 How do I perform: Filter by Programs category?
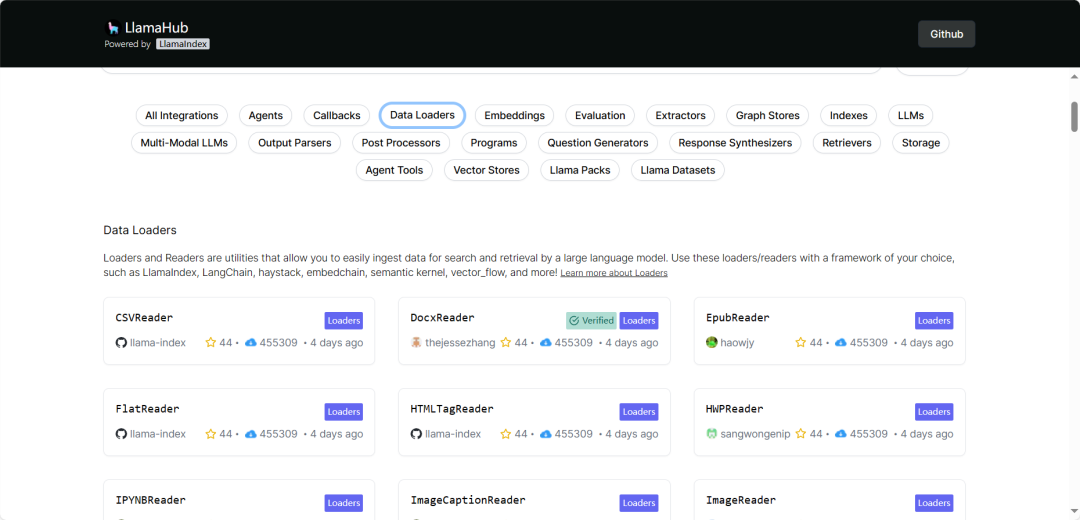[x=494, y=143]
